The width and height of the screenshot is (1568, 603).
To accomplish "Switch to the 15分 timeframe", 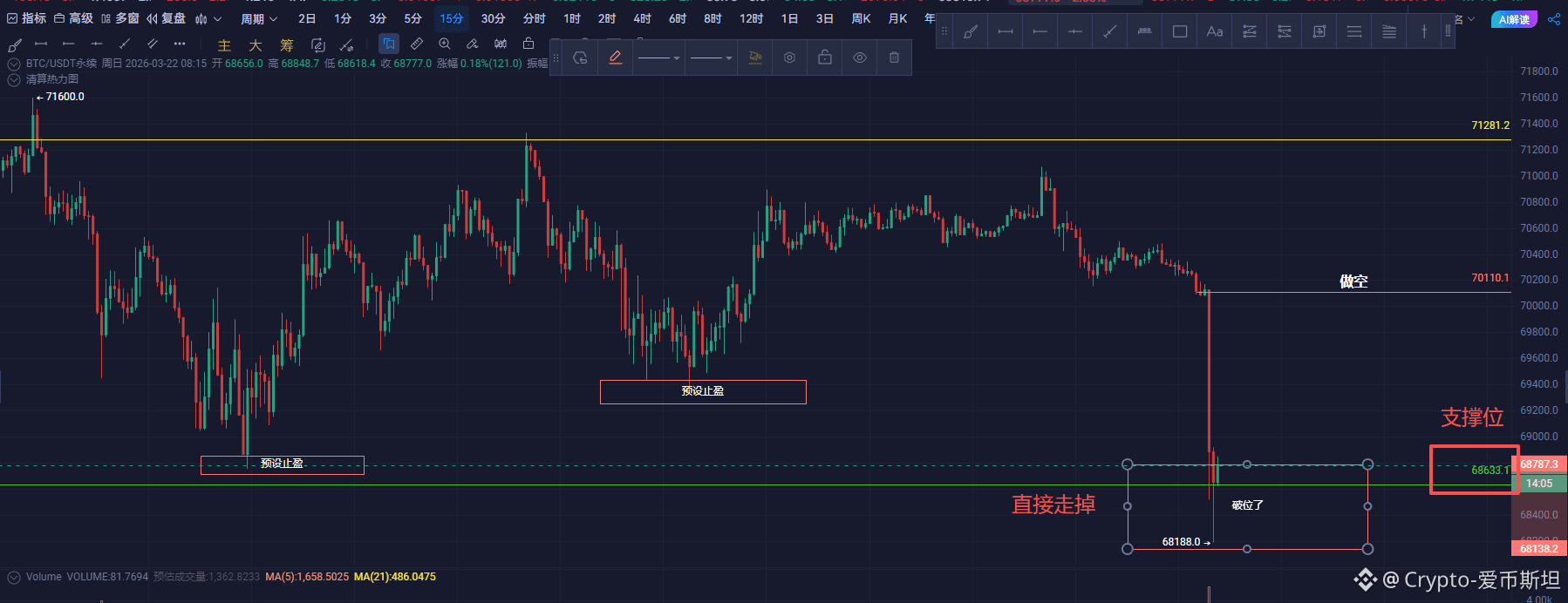I will [x=451, y=18].
